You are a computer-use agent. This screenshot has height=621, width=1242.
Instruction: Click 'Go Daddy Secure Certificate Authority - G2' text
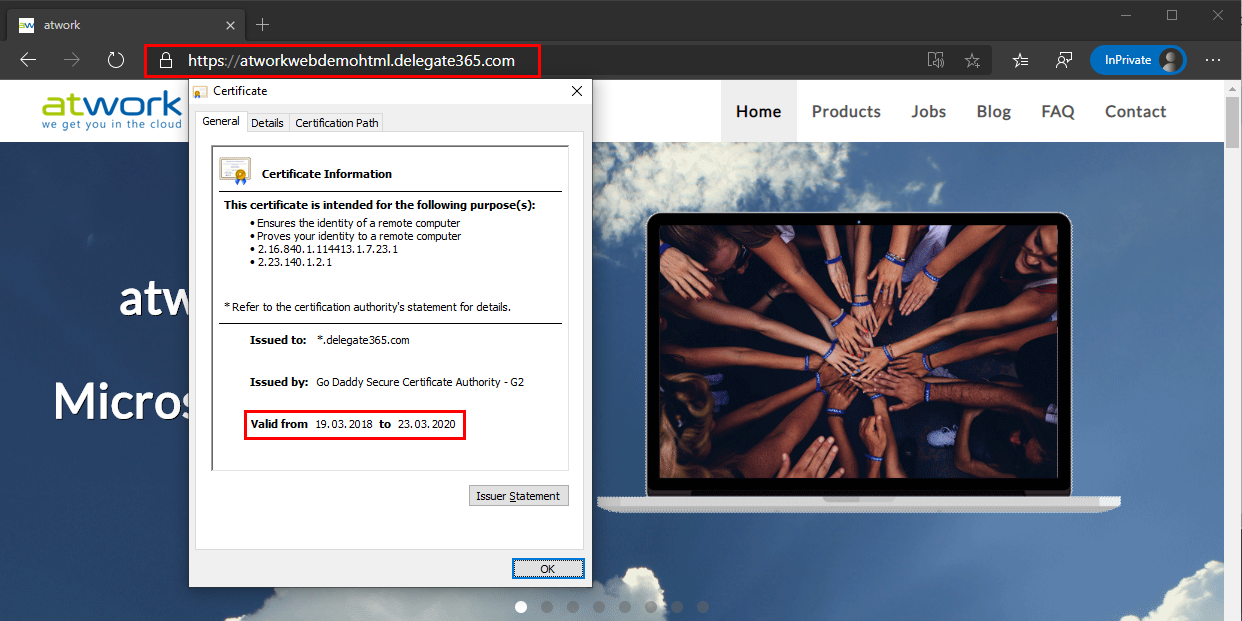(x=420, y=382)
